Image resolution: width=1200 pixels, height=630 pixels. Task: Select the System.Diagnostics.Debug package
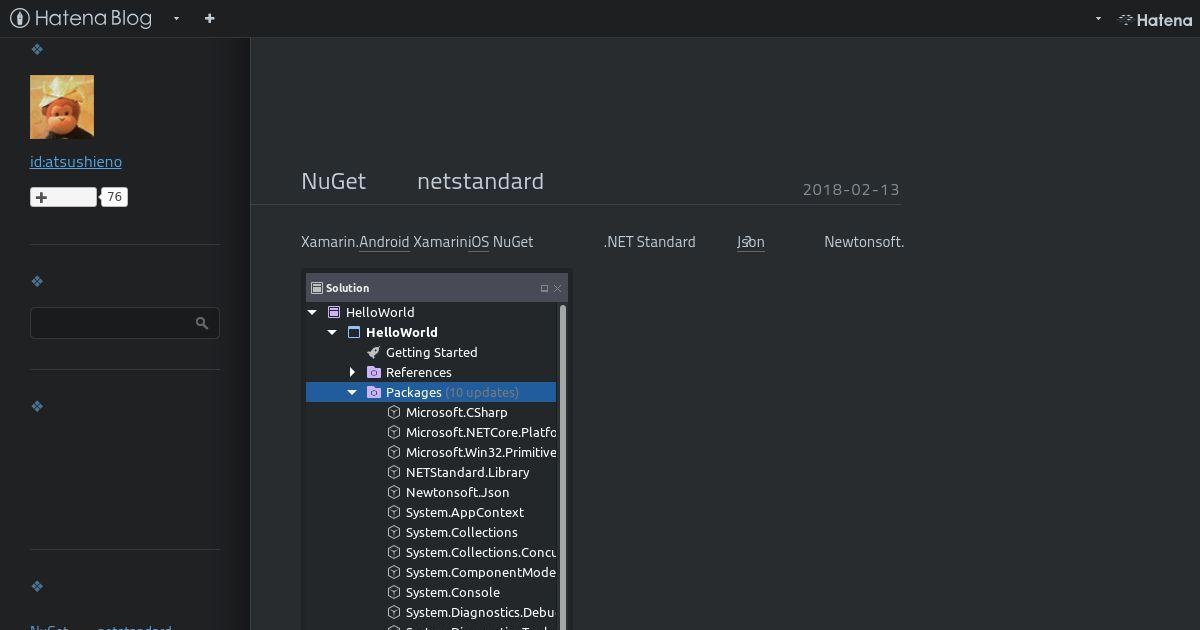[481, 612]
